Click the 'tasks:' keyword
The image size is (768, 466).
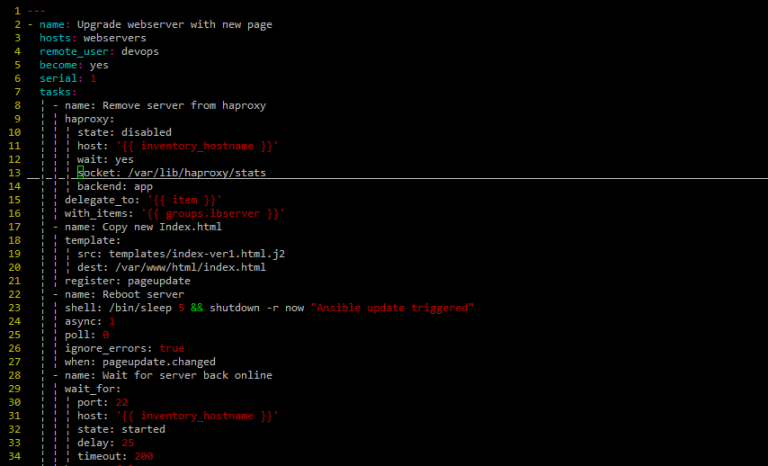[58, 92]
